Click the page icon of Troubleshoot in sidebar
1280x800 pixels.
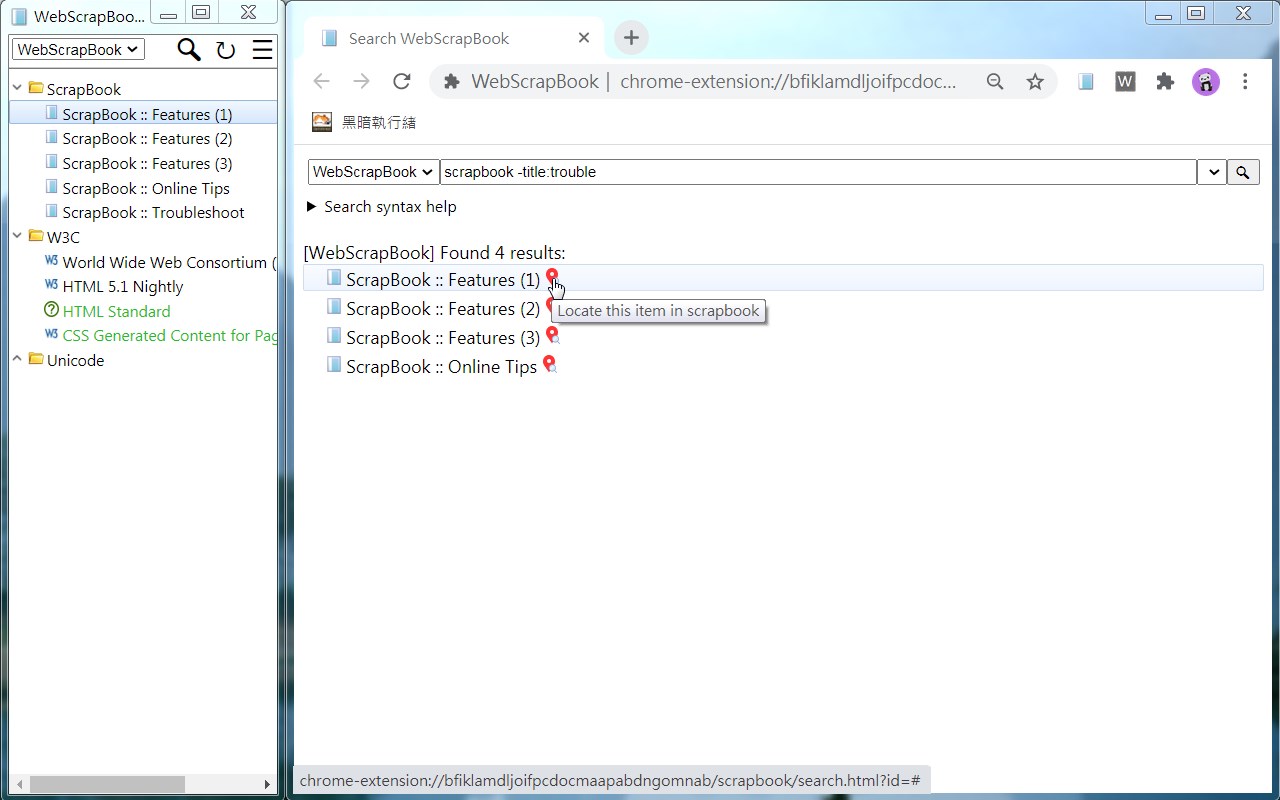tap(52, 211)
